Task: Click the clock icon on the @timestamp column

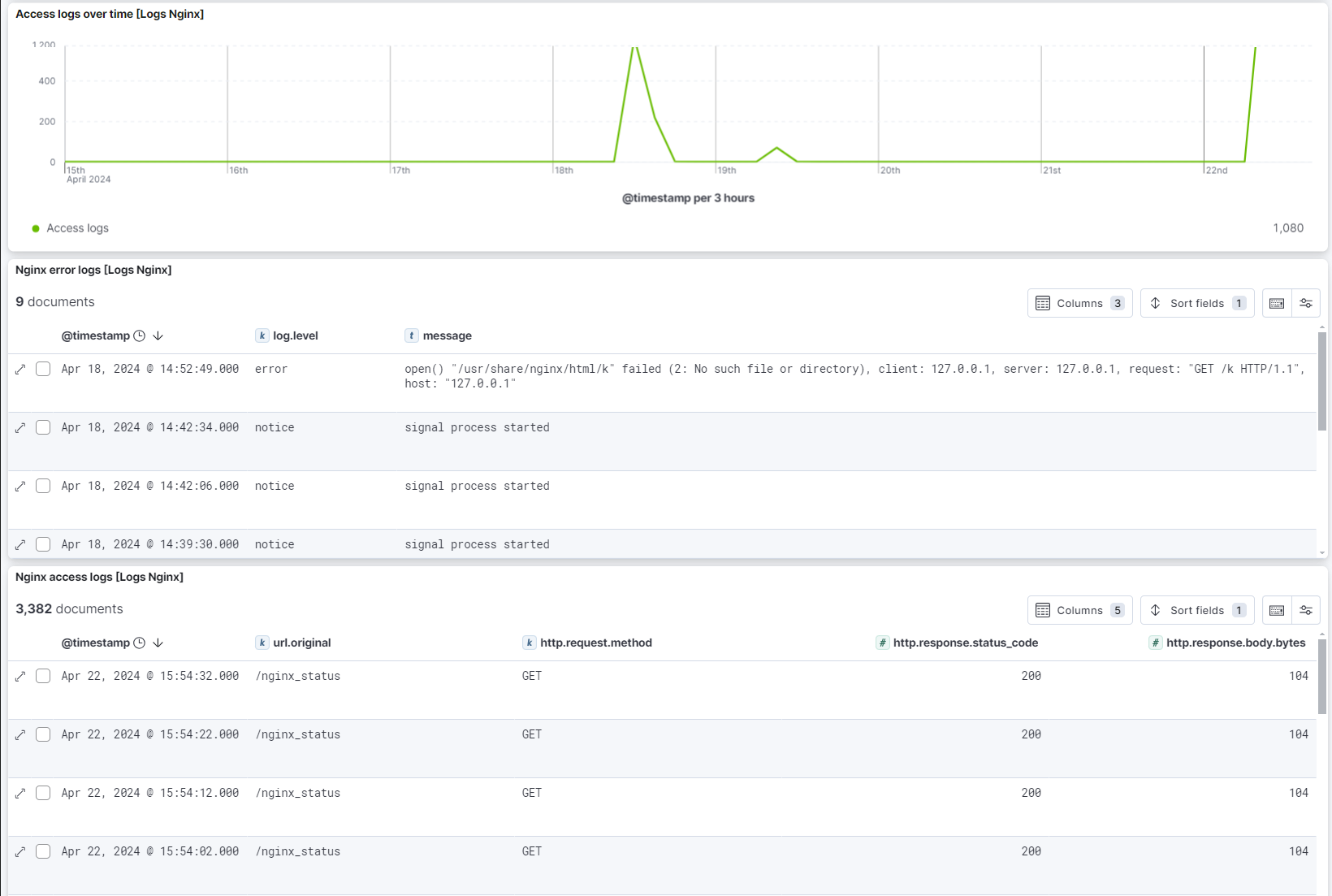Action: (139, 335)
